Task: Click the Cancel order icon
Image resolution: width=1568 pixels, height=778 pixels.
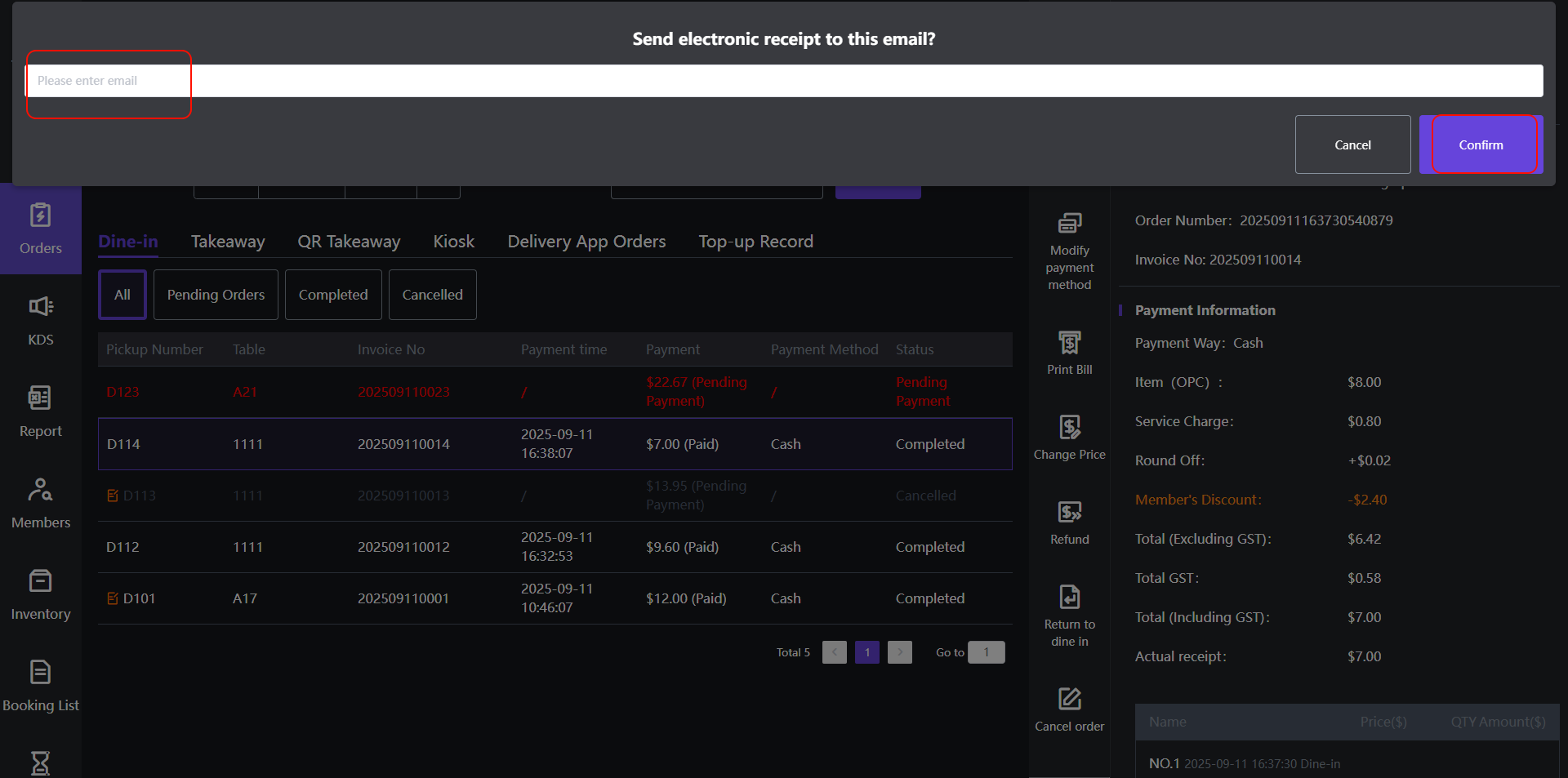Action: click(1069, 700)
